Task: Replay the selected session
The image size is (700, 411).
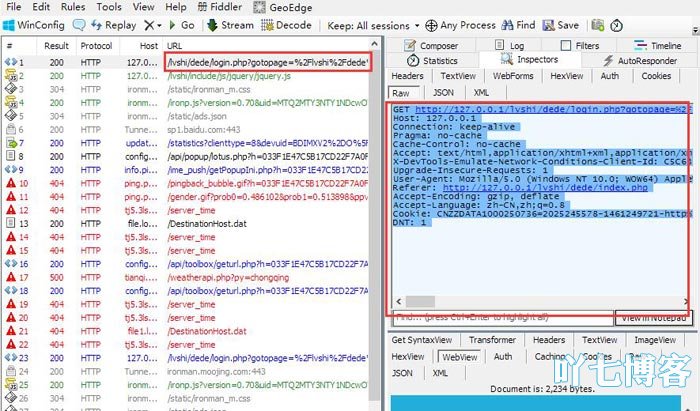Action: (113, 25)
